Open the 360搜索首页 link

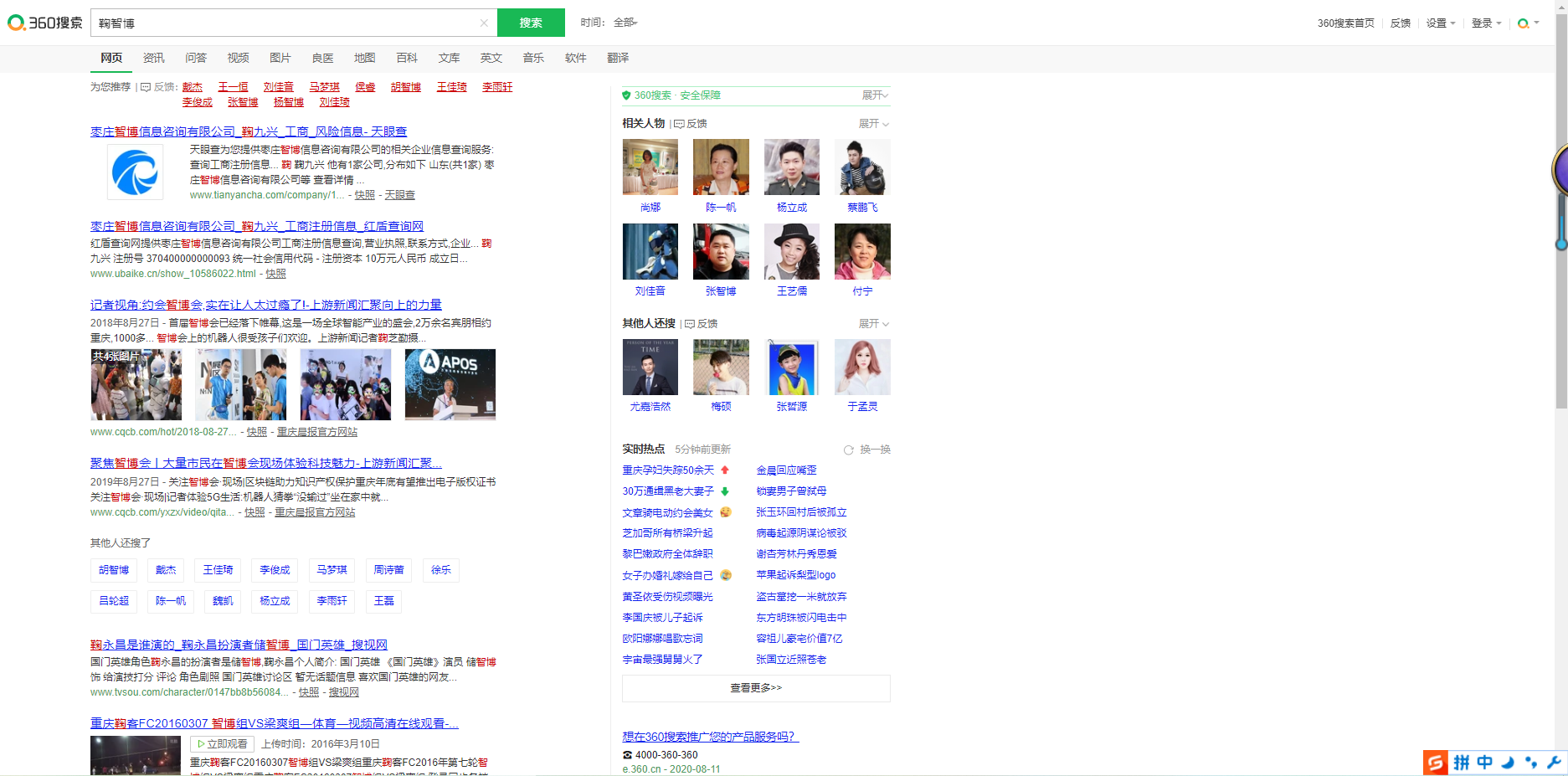coord(1346,23)
